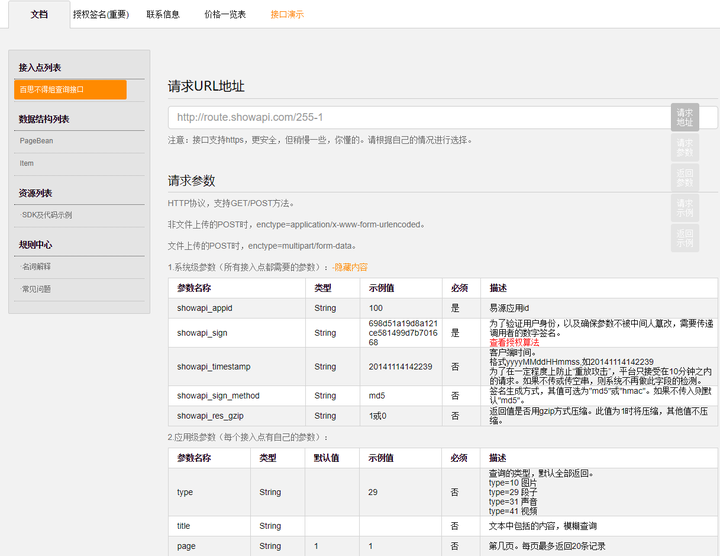
Task: Click showapi_timestamp parameter name cell
Action: tap(237, 366)
